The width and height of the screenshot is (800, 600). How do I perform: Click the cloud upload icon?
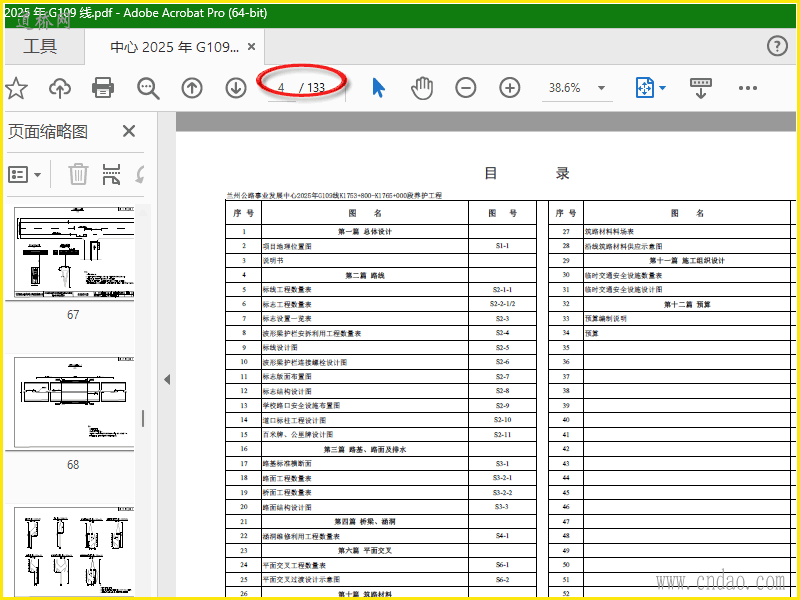coord(60,88)
